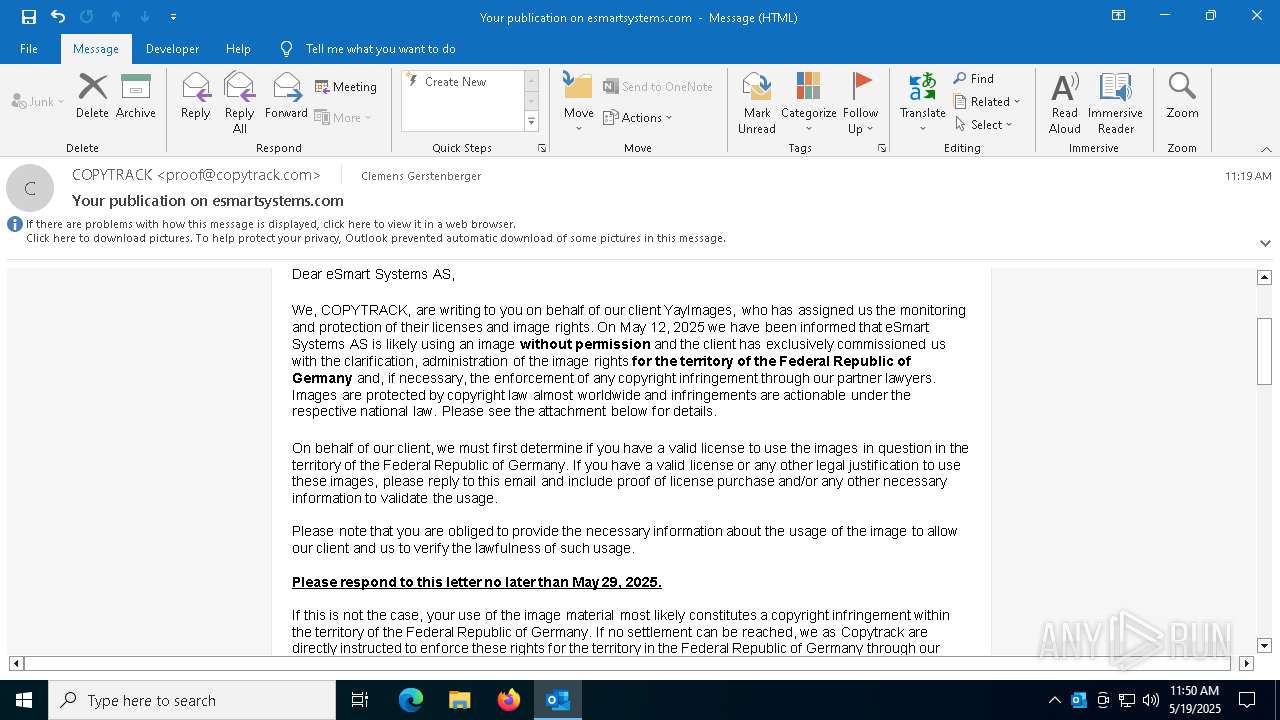Open the Move folder menu
Screen dimensions: 1280x720
[579, 103]
